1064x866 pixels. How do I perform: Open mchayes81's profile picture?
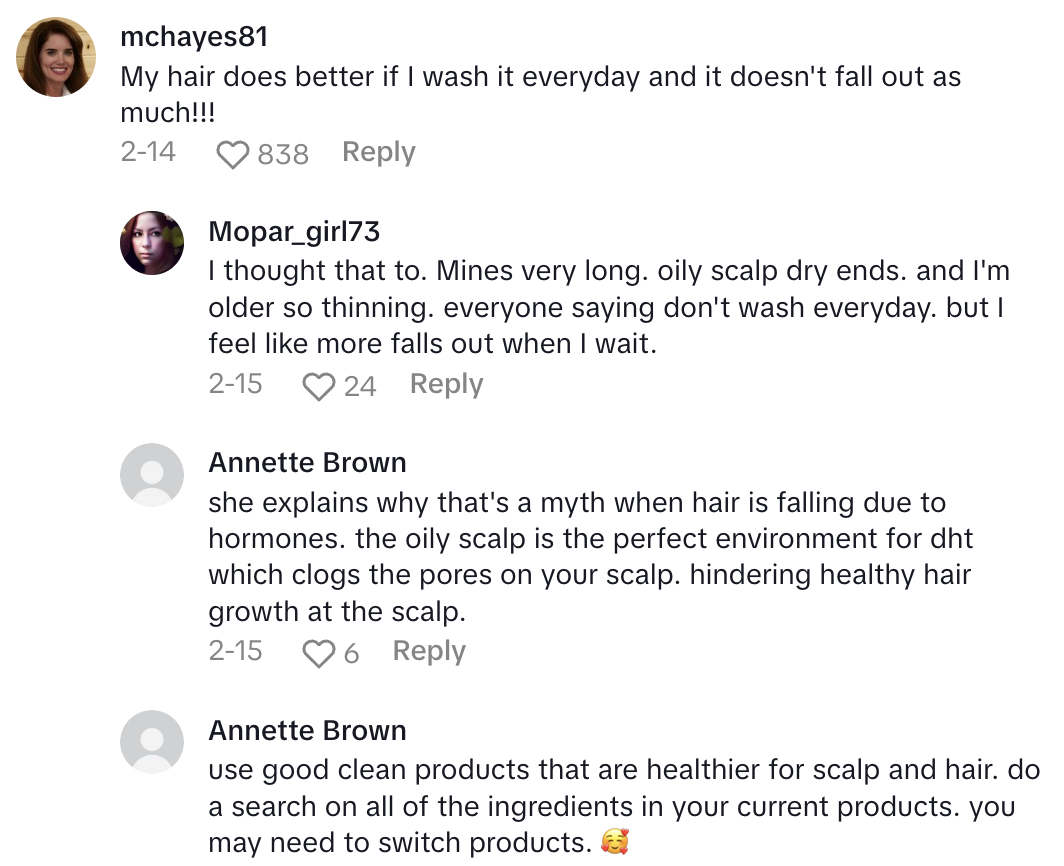(56, 57)
